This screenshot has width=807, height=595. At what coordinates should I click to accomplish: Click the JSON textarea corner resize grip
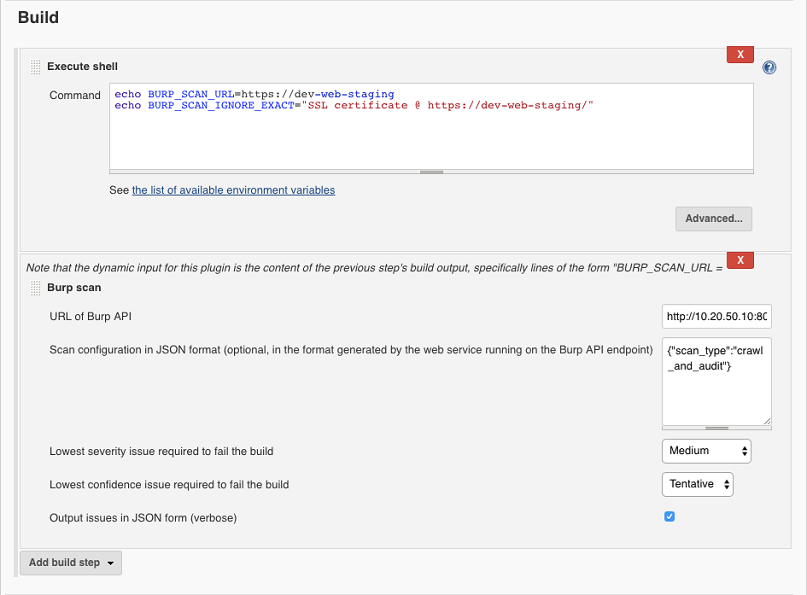click(767, 421)
